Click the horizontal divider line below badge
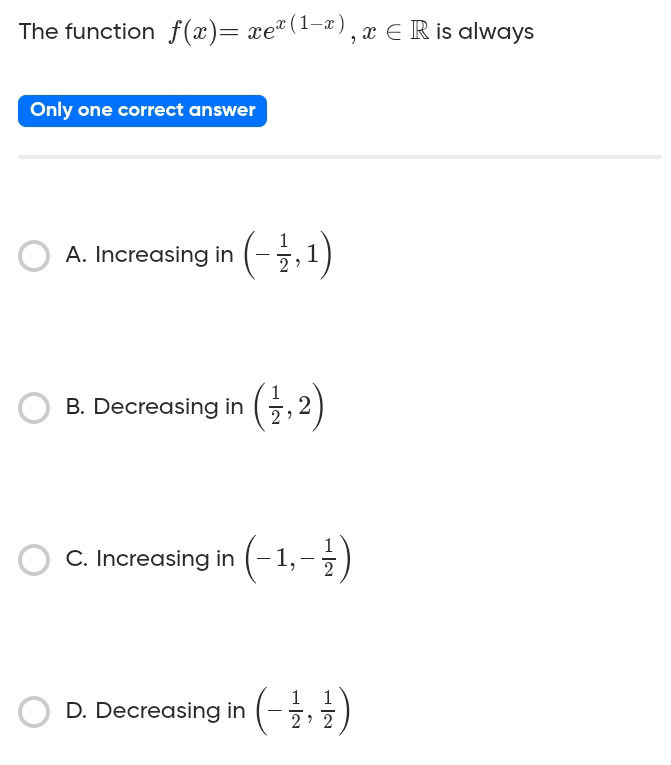This screenshot has height=765, width=671. tap(340, 157)
